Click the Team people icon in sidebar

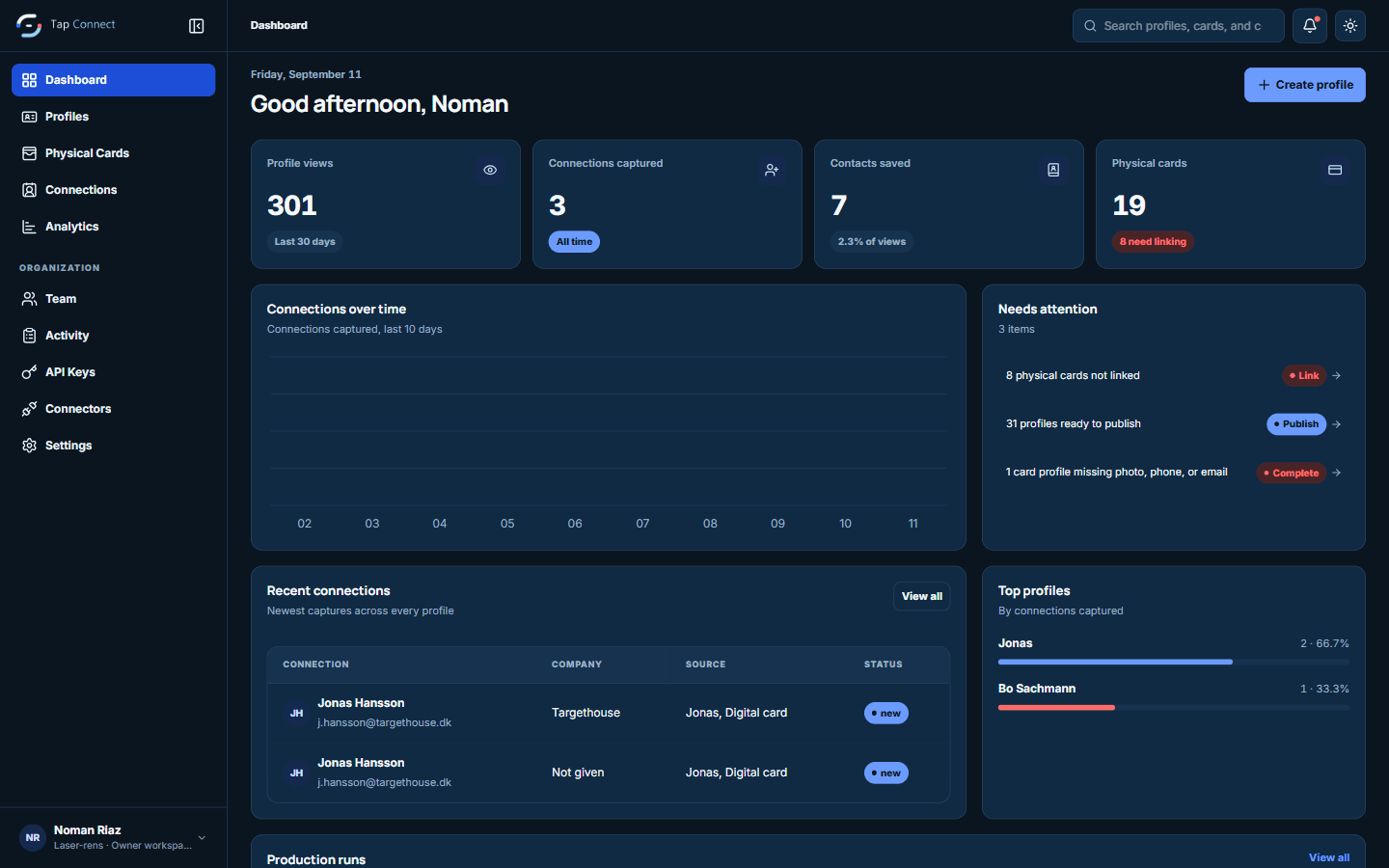(x=30, y=299)
